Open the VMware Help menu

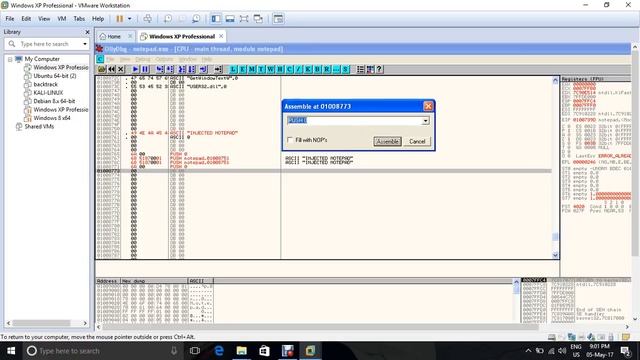[x=98, y=19]
